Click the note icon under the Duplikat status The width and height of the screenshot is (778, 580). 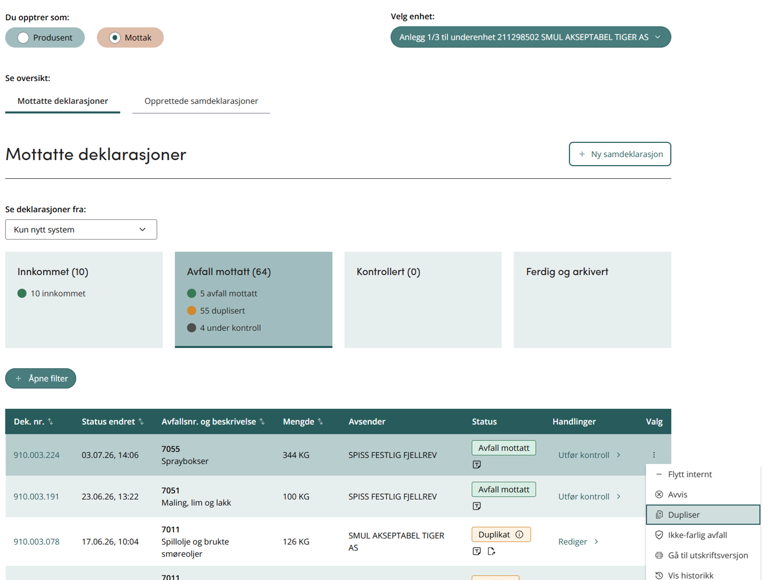[477, 551]
